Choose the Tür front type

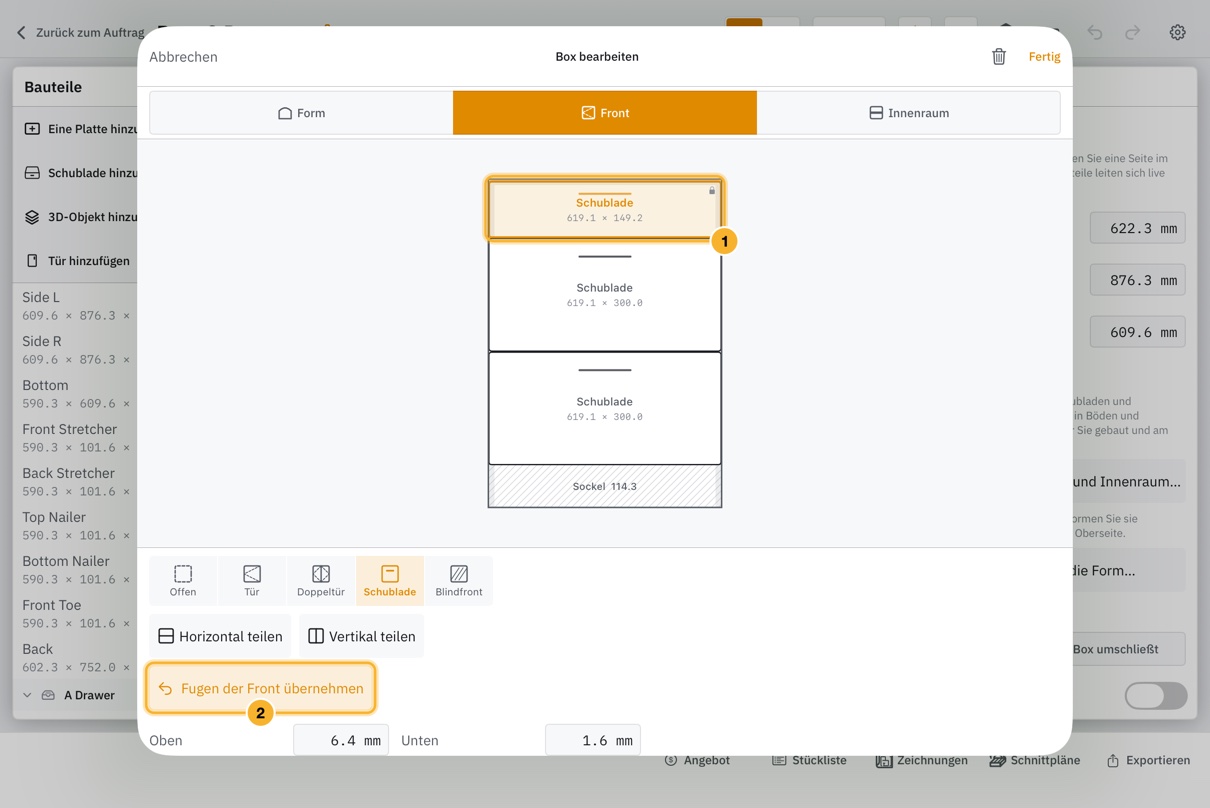(x=252, y=581)
